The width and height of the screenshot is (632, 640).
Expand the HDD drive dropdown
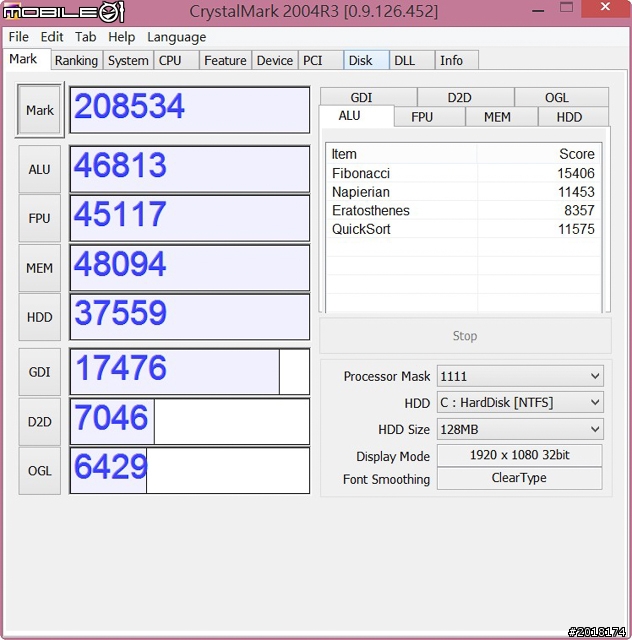(x=520, y=402)
